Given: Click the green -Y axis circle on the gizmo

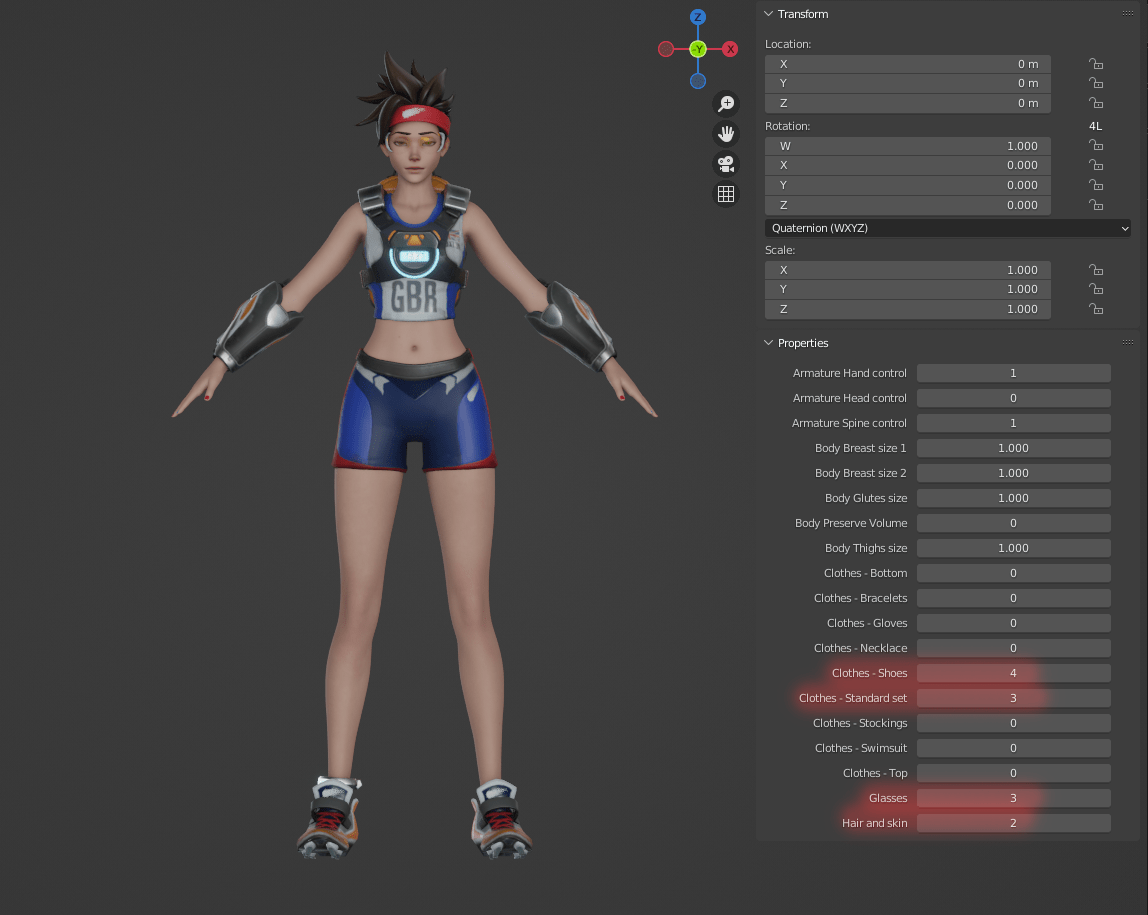Looking at the screenshot, I should [x=698, y=49].
